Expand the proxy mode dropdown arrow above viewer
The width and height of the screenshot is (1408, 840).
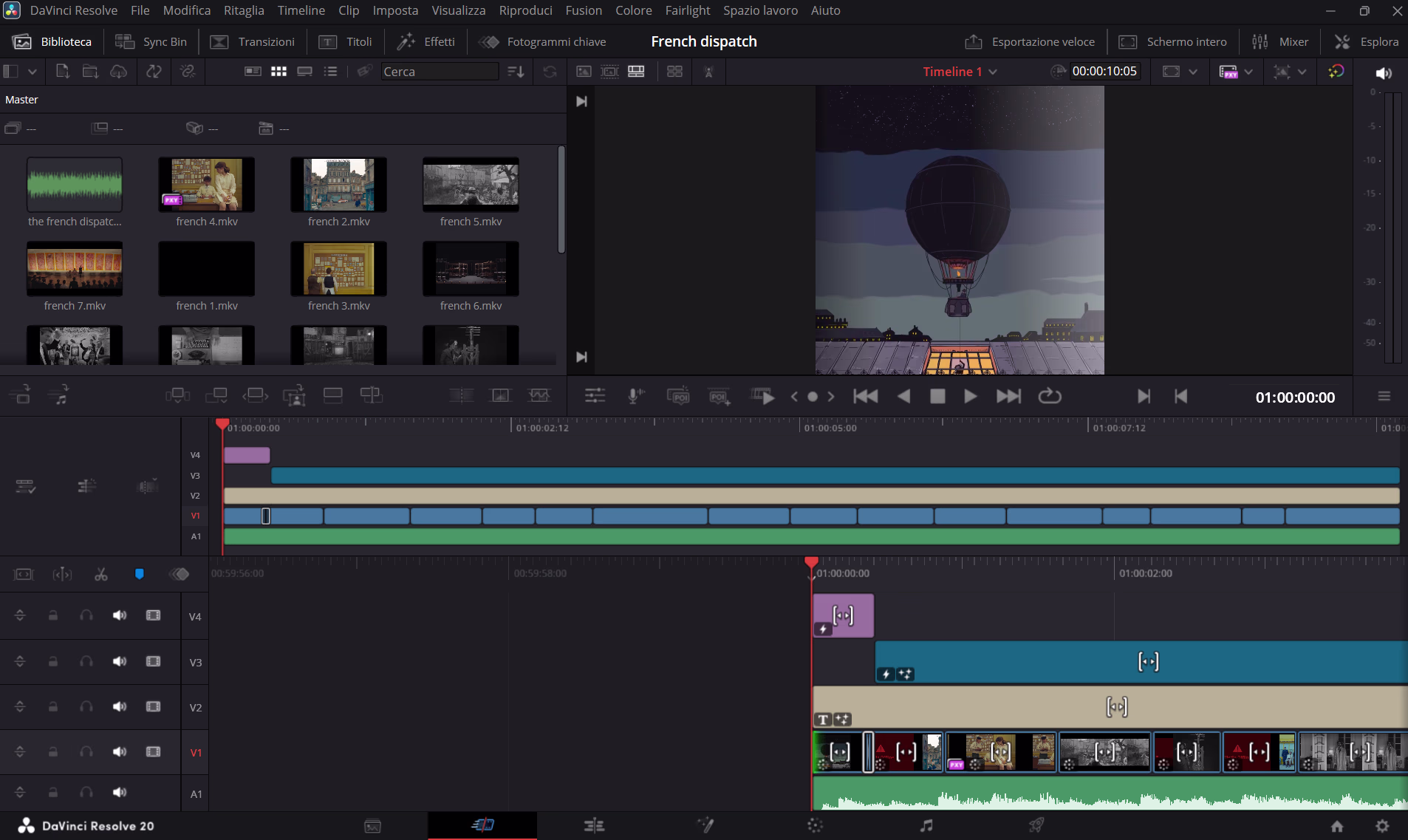(1248, 72)
